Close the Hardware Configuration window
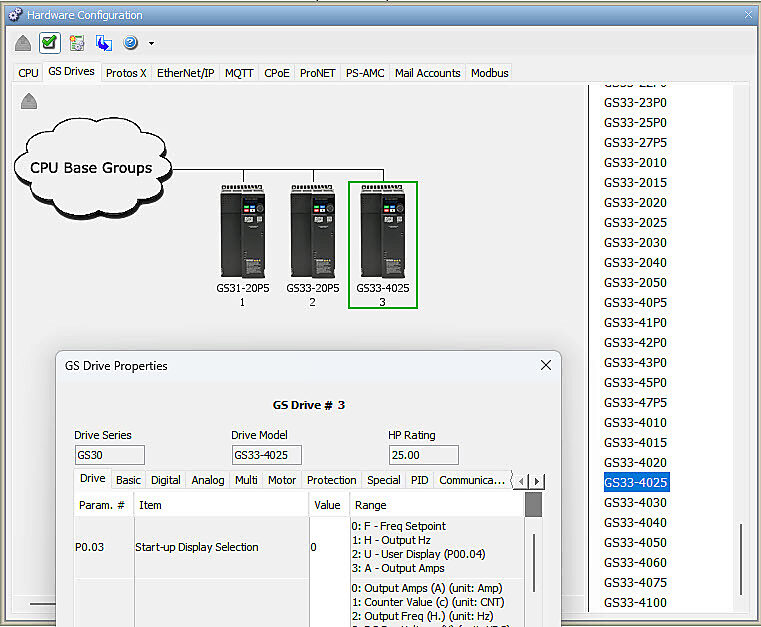 pos(748,15)
